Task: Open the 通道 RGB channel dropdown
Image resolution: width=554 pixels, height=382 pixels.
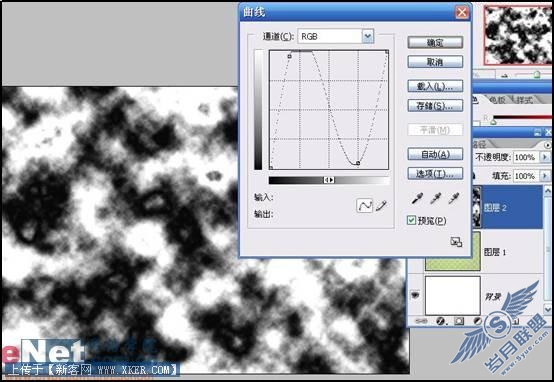Action: point(367,36)
